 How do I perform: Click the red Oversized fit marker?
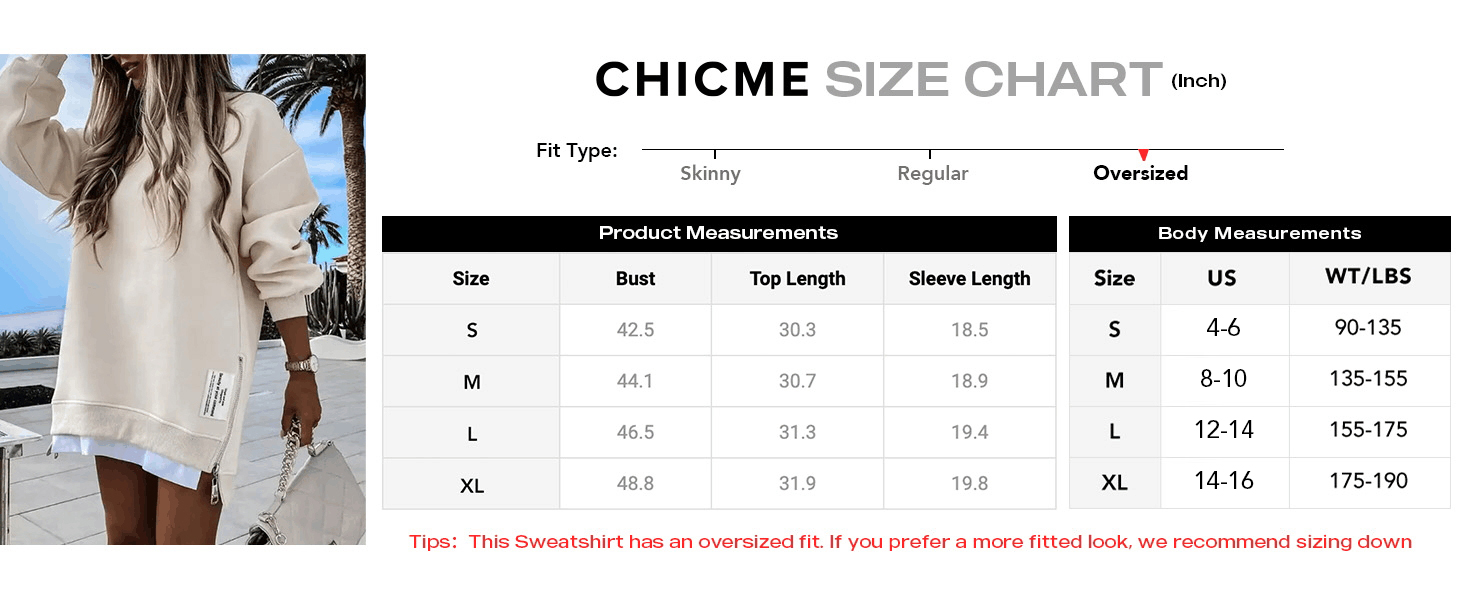1142,155
